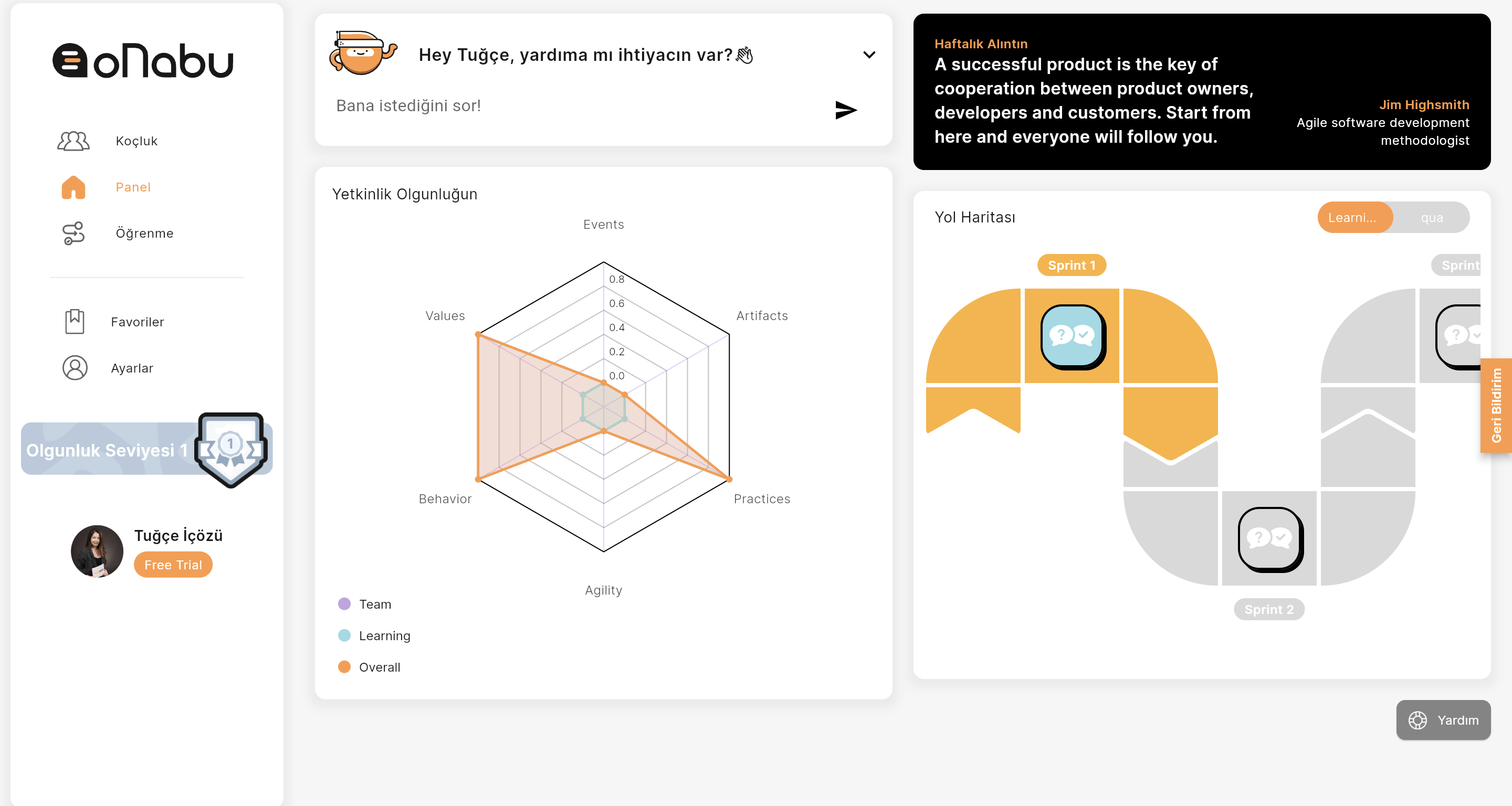Click the Free Trial button
1512x806 pixels.
coord(173,564)
